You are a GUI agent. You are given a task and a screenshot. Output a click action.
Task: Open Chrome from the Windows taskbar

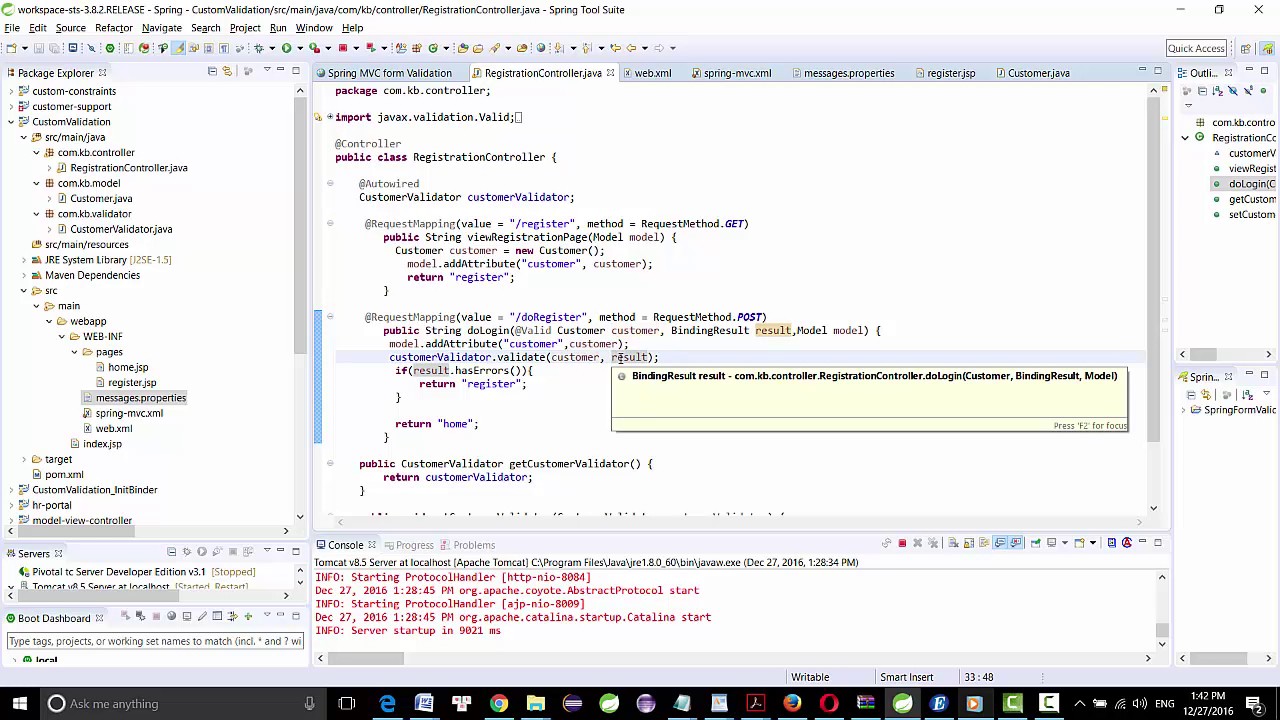pos(498,704)
